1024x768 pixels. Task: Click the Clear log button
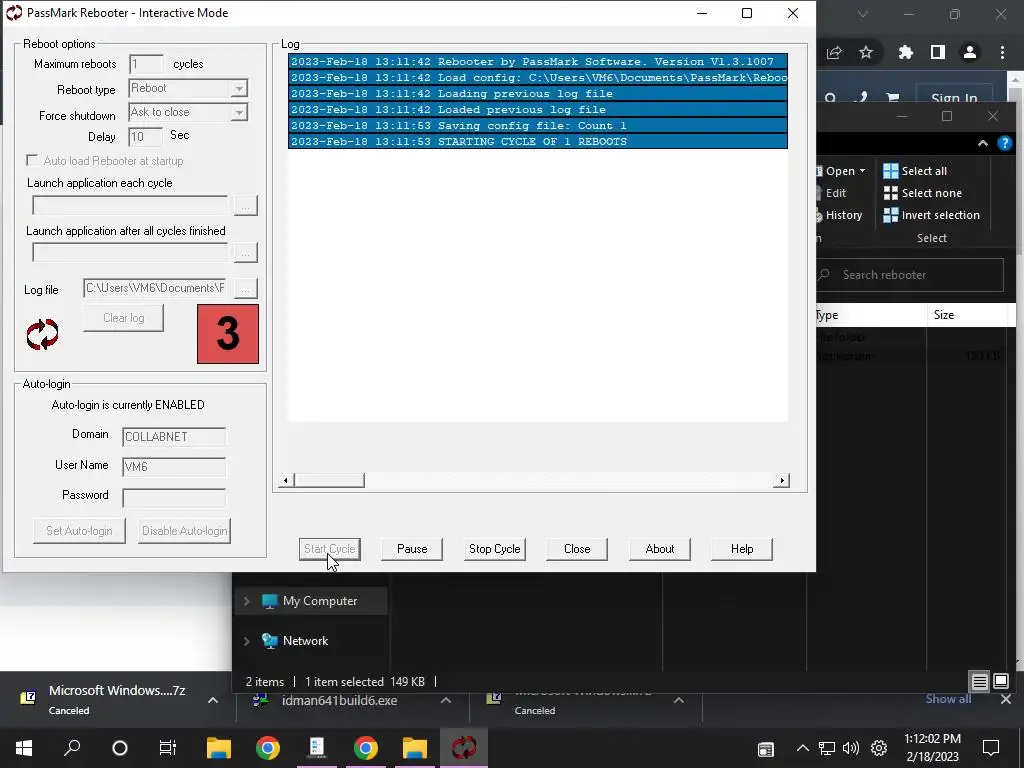pos(123,318)
